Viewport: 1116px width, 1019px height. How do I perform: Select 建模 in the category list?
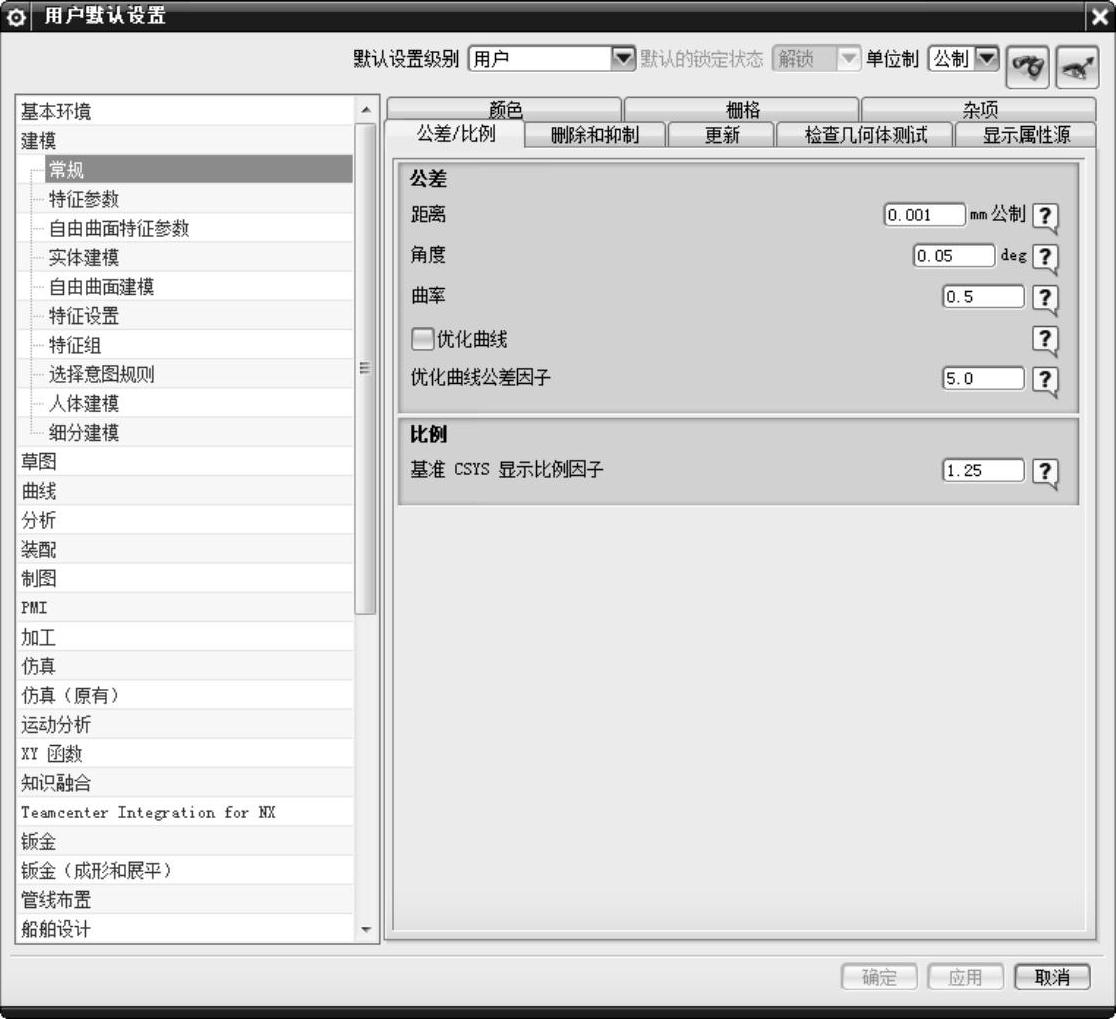184,140
